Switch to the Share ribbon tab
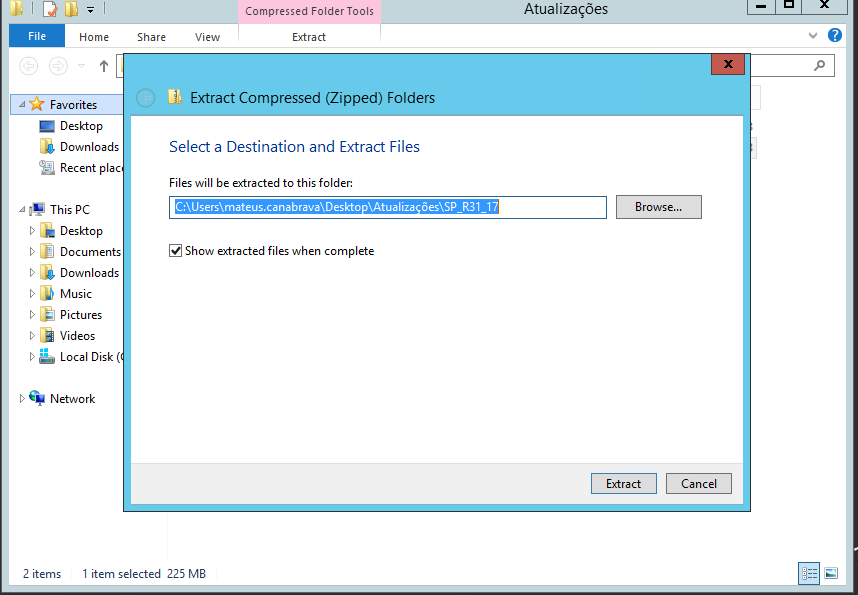The height and width of the screenshot is (595, 858). click(151, 37)
